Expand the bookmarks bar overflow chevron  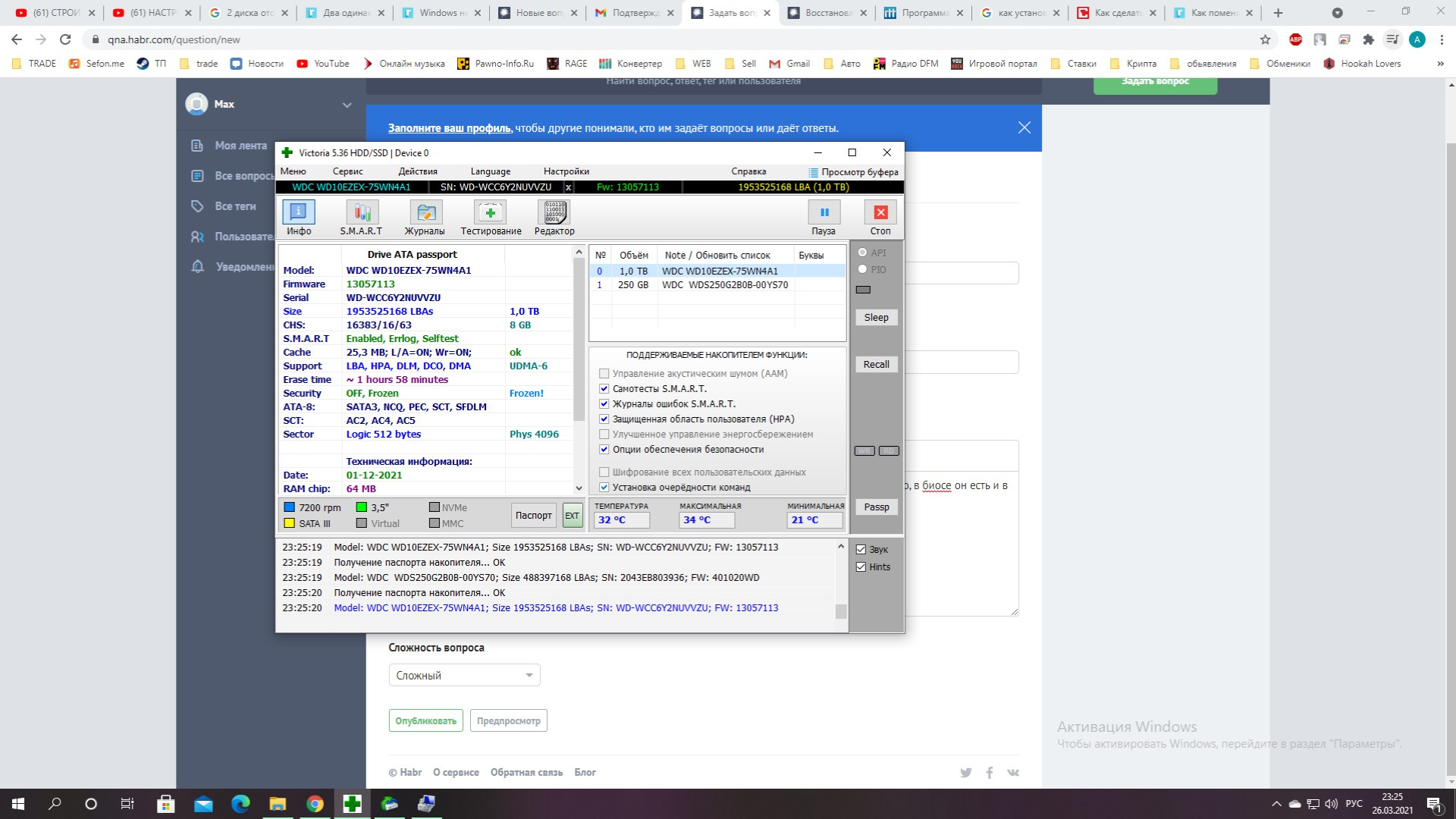click(x=1440, y=64)
